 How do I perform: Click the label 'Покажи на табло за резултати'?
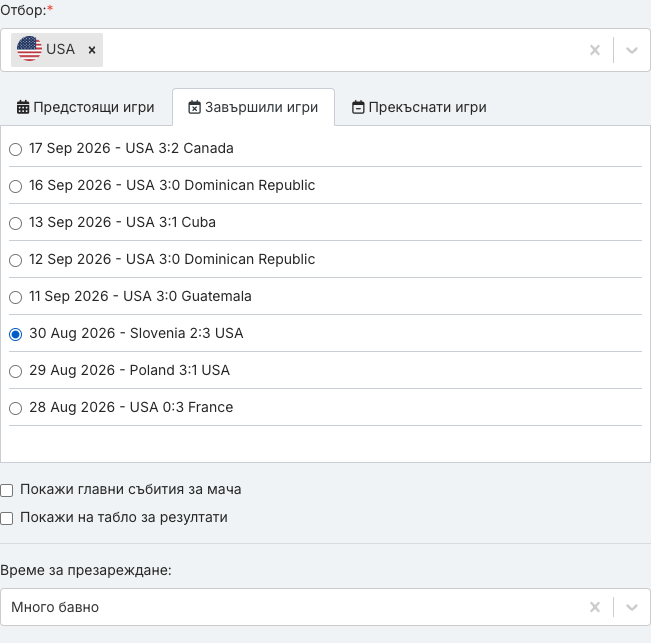124,517
